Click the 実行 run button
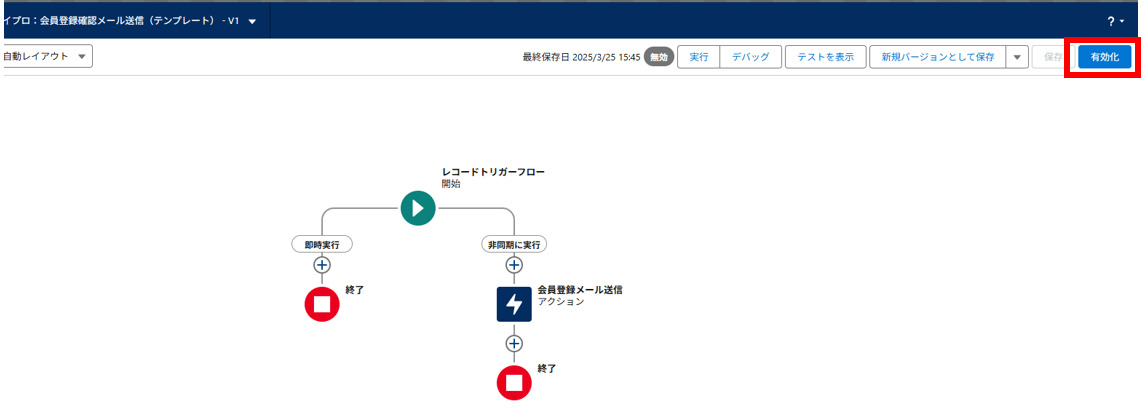Image resolution: width=1145 pixels, height=420 pixels. coord(699,57)
